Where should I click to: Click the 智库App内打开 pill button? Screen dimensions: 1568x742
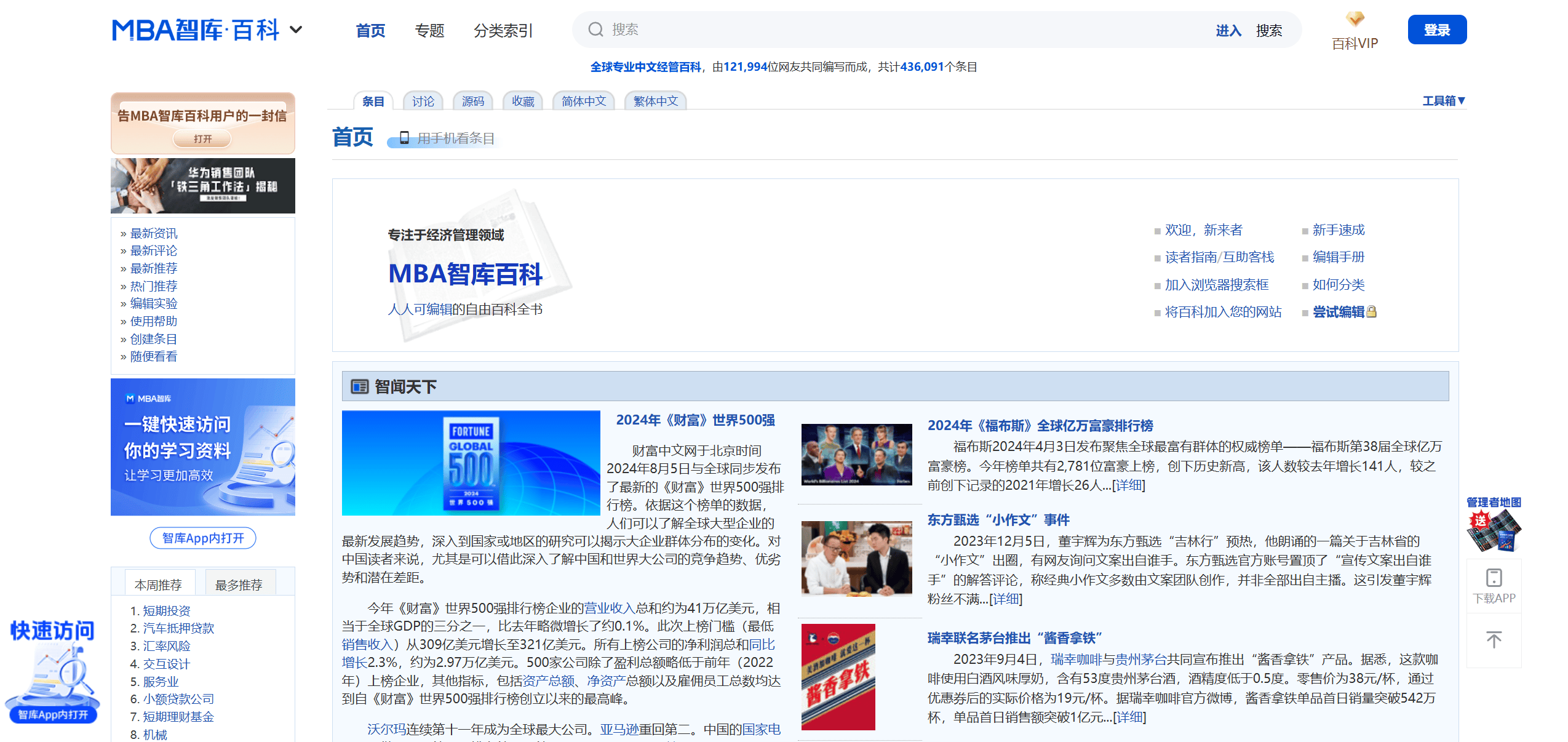(203, 538)
